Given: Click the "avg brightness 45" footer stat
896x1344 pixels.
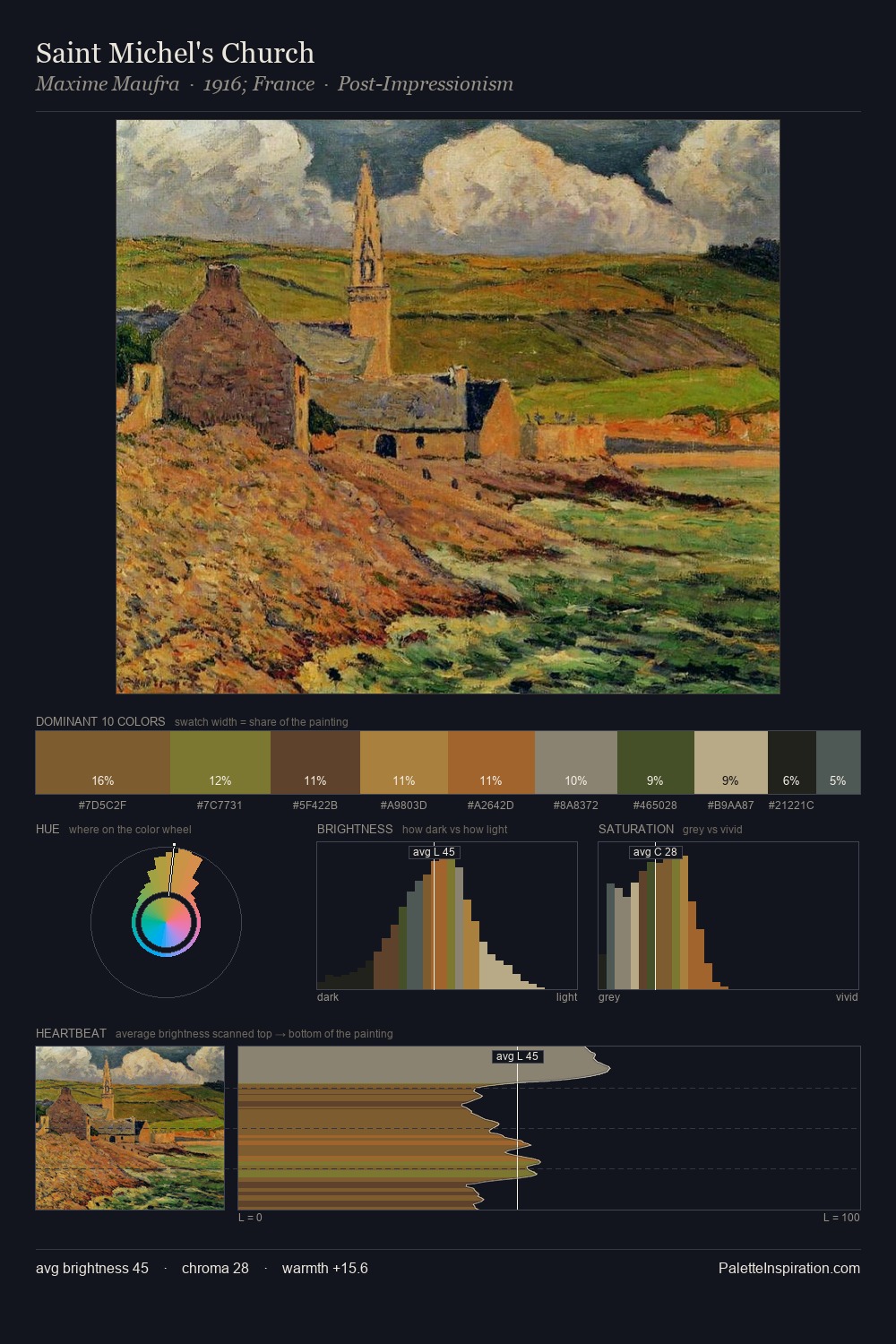Looking at the screenshot, I should [92, 1268].
